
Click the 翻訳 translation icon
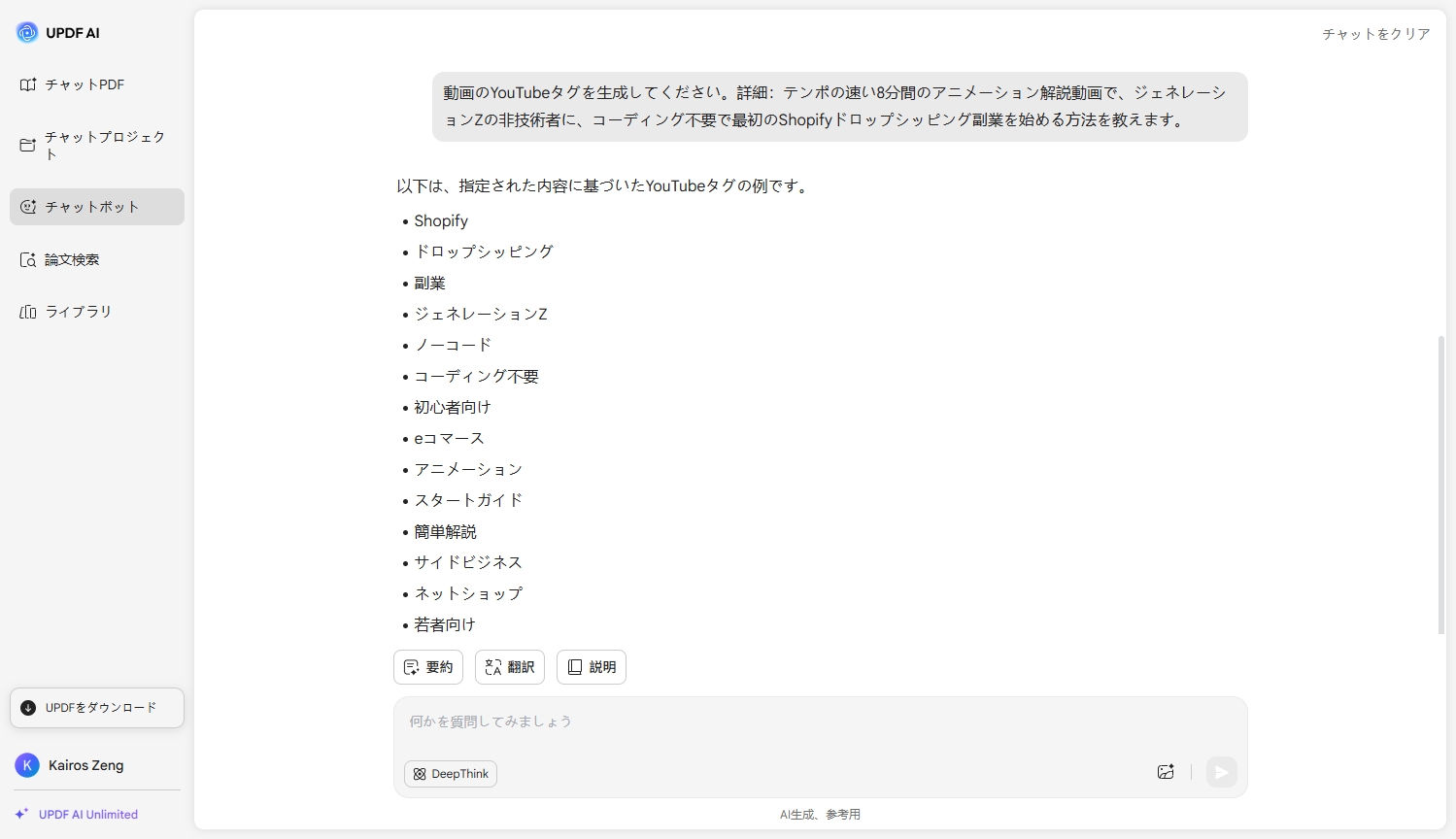coord(493,667)
